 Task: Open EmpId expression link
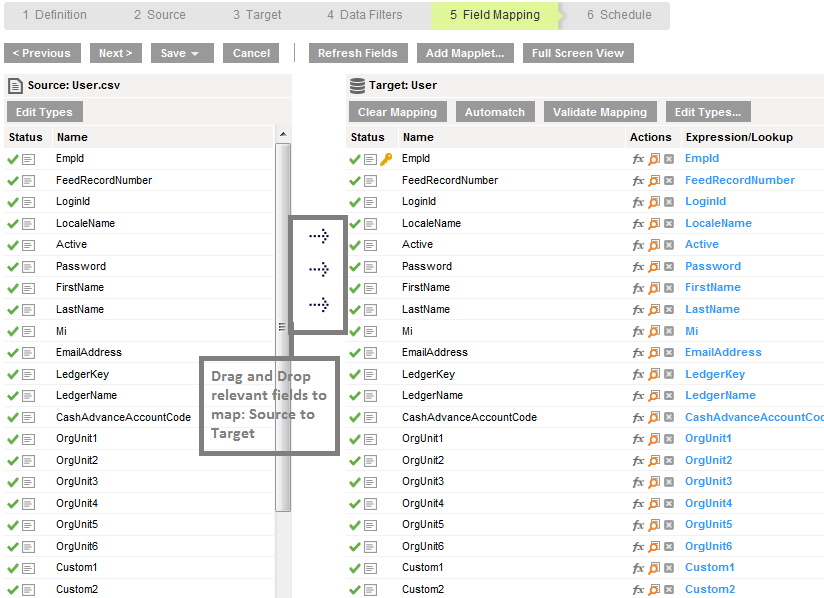(x=702, y=158)
